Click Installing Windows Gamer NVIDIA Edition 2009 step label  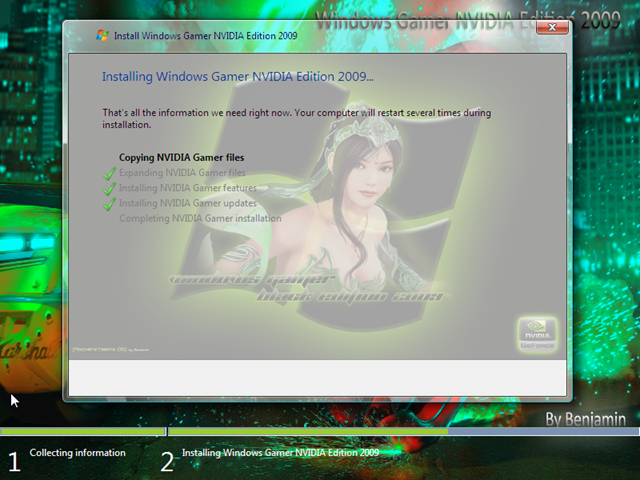pyautogui.click(x=280, y=453)
